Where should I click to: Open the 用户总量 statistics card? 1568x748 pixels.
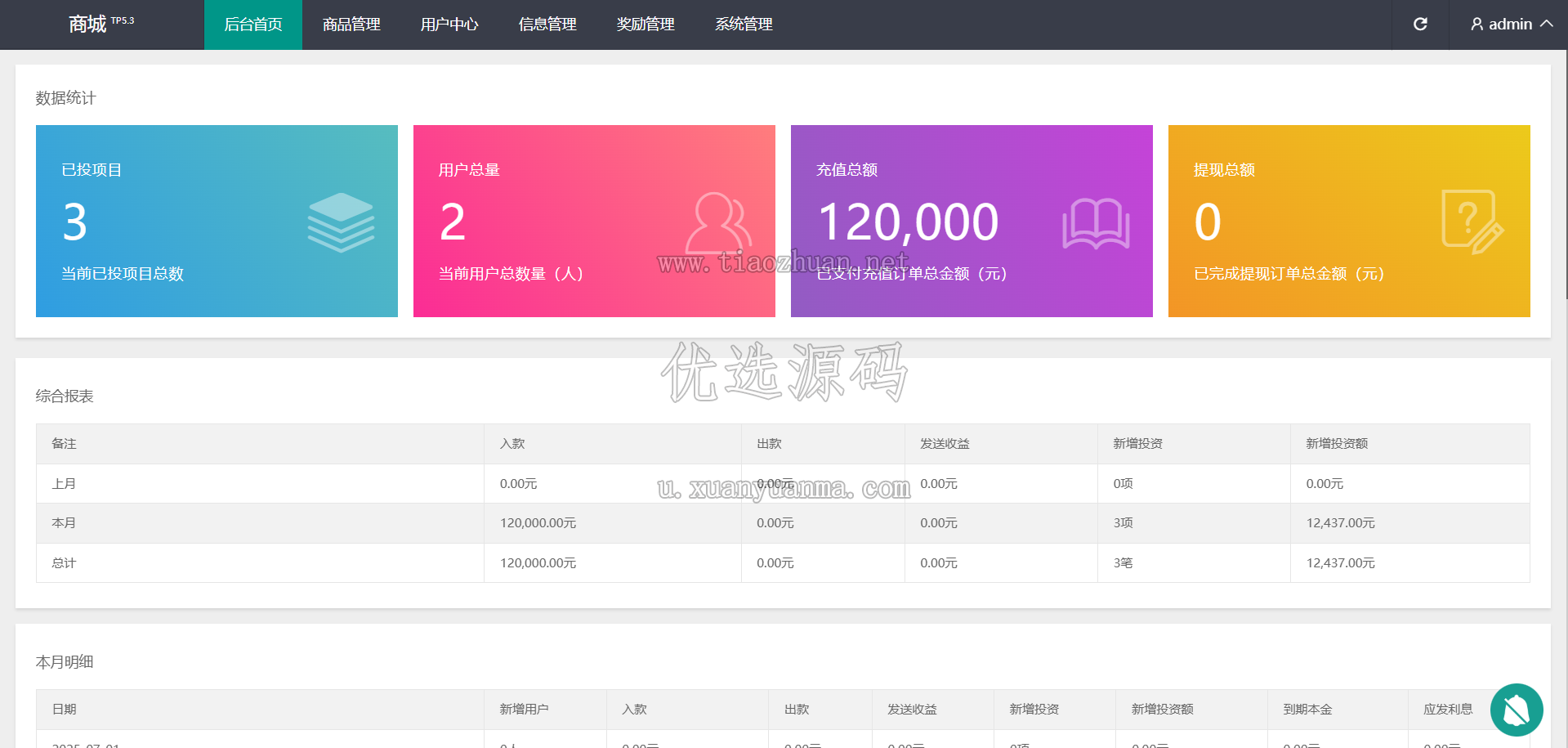[x=594, y=221]
